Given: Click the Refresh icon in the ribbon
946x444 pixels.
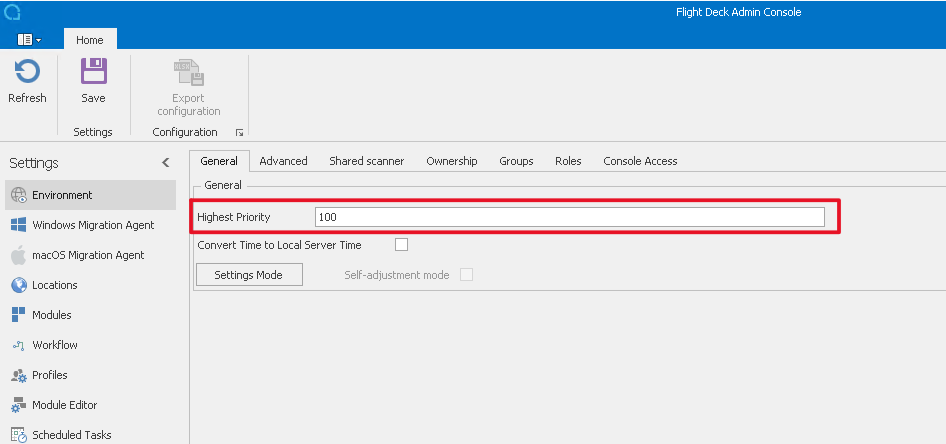Looking at the screenshot, I should point(27,71).
